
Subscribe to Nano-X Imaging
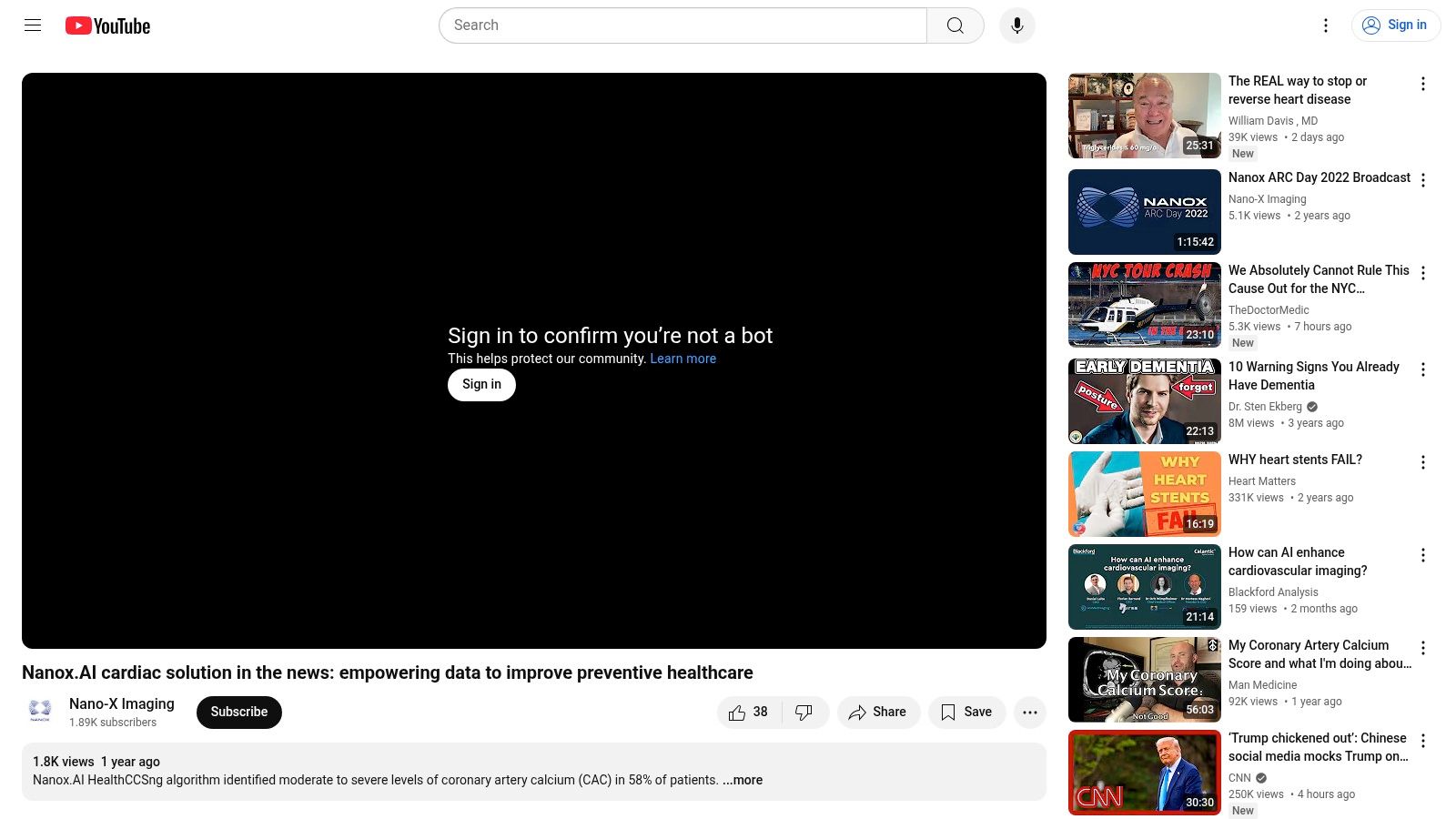239,712
